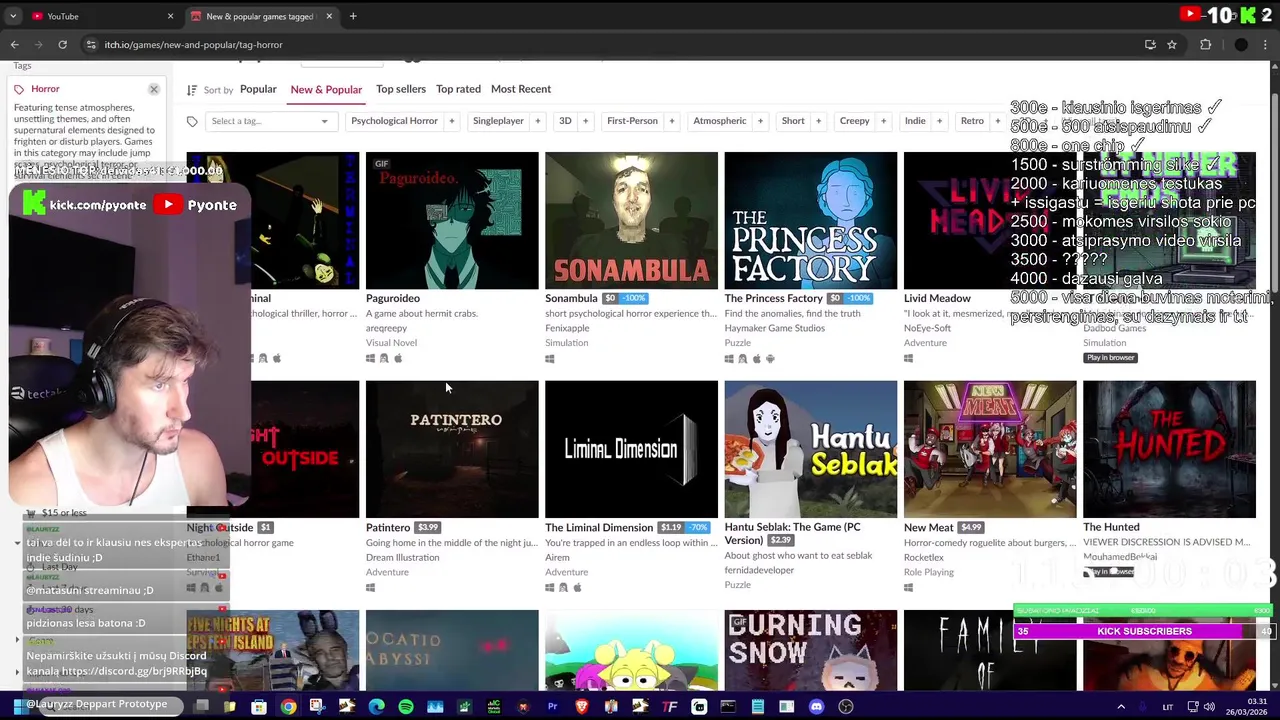1280x720 pixels.
Task: Open Sonambula game thumbnail
Action: point(631,220)
